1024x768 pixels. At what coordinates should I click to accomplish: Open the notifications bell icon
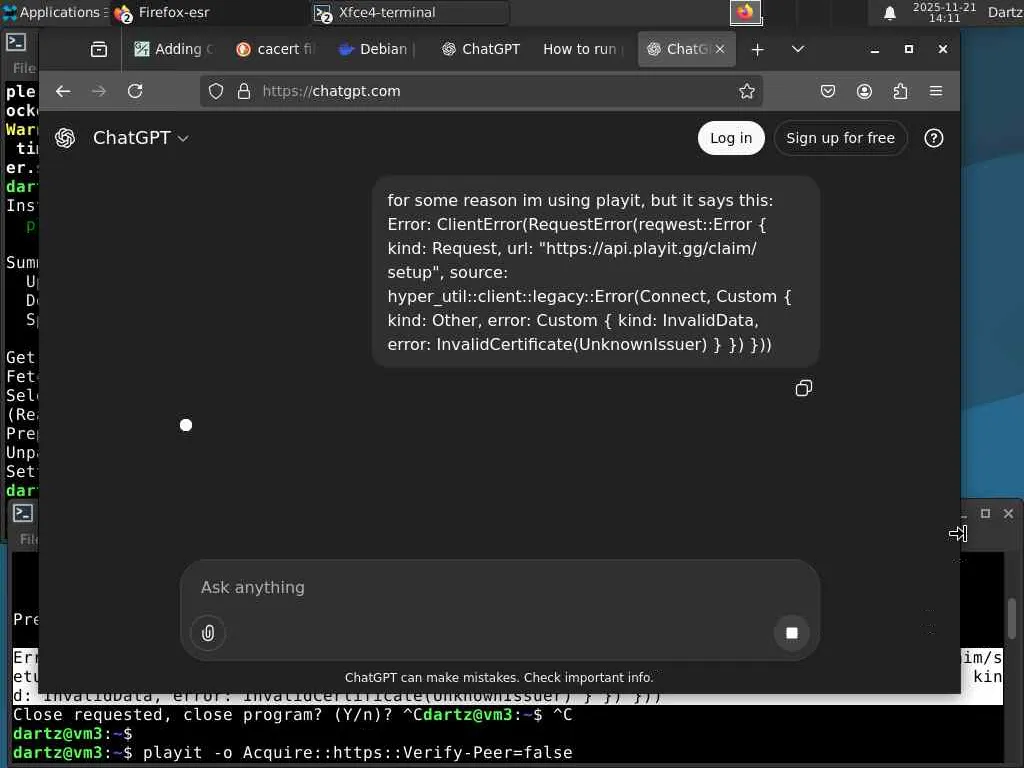(x=889, y=13)
